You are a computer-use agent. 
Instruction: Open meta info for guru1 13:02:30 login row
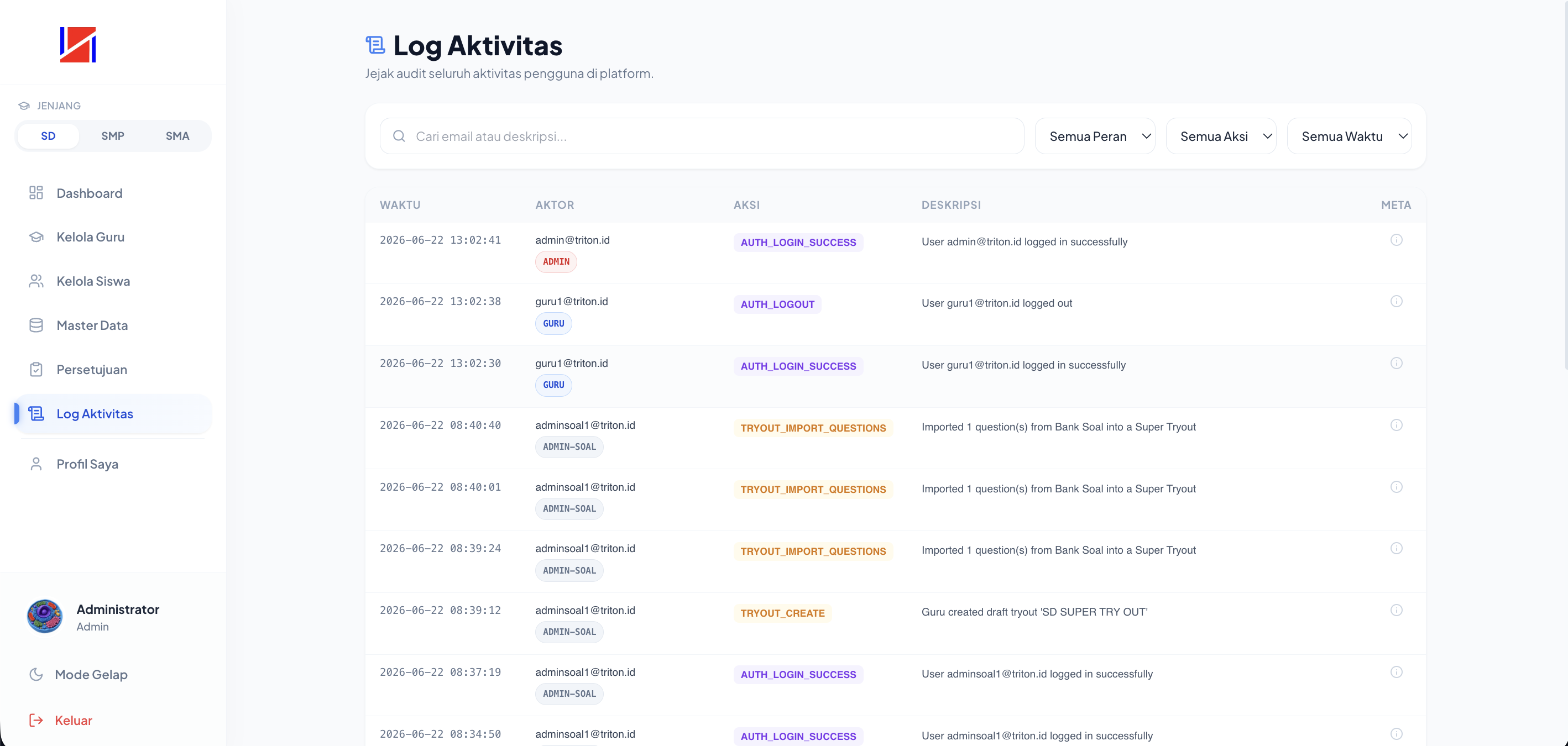pyautogui.click(x=1397, y=363)
